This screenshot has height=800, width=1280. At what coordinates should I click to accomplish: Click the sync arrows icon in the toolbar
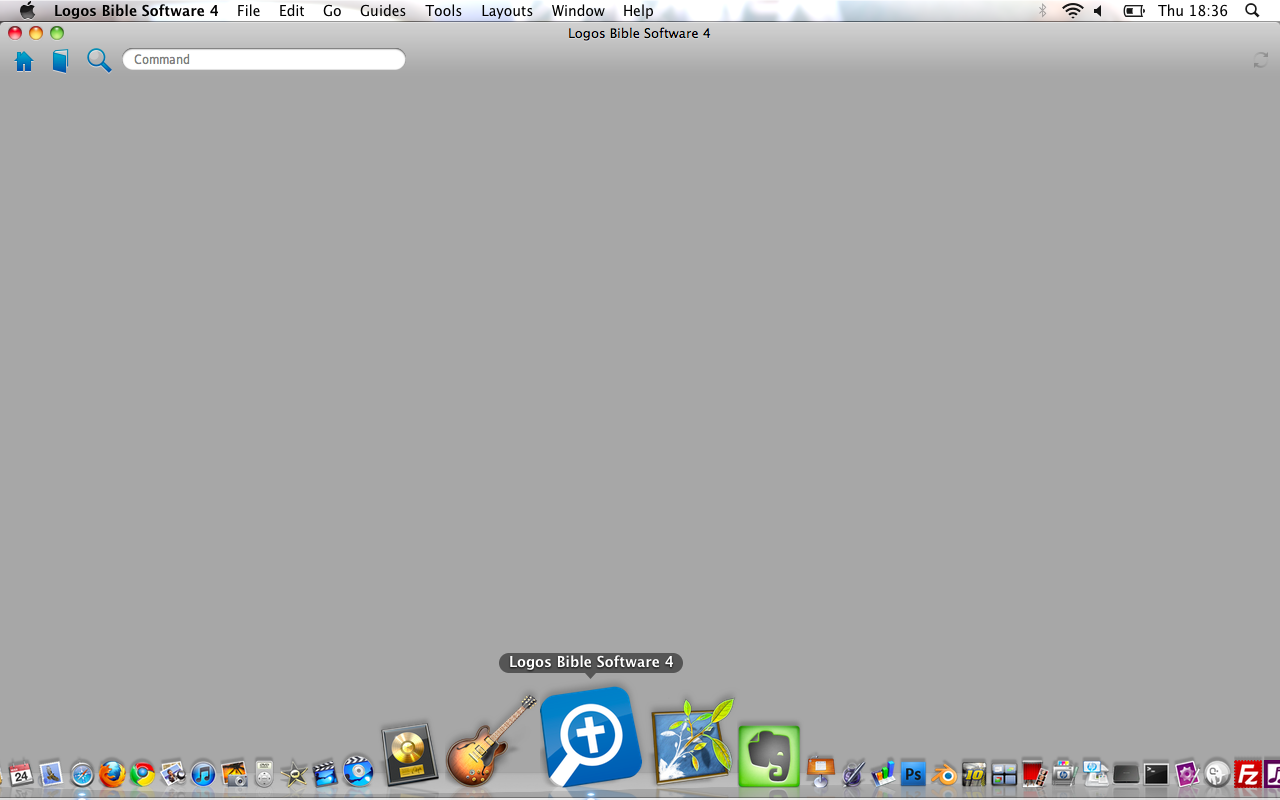[x=1261, y=61]
